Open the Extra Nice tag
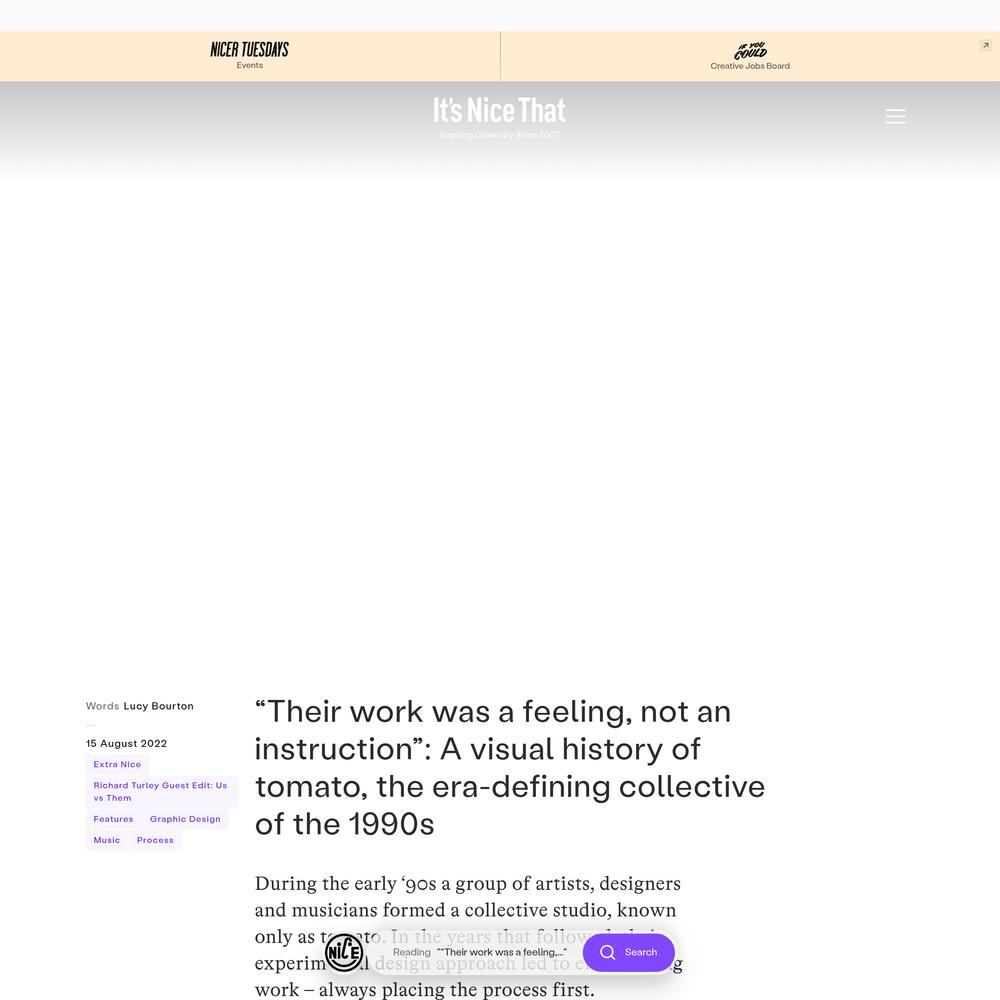 tap(117, 764)
